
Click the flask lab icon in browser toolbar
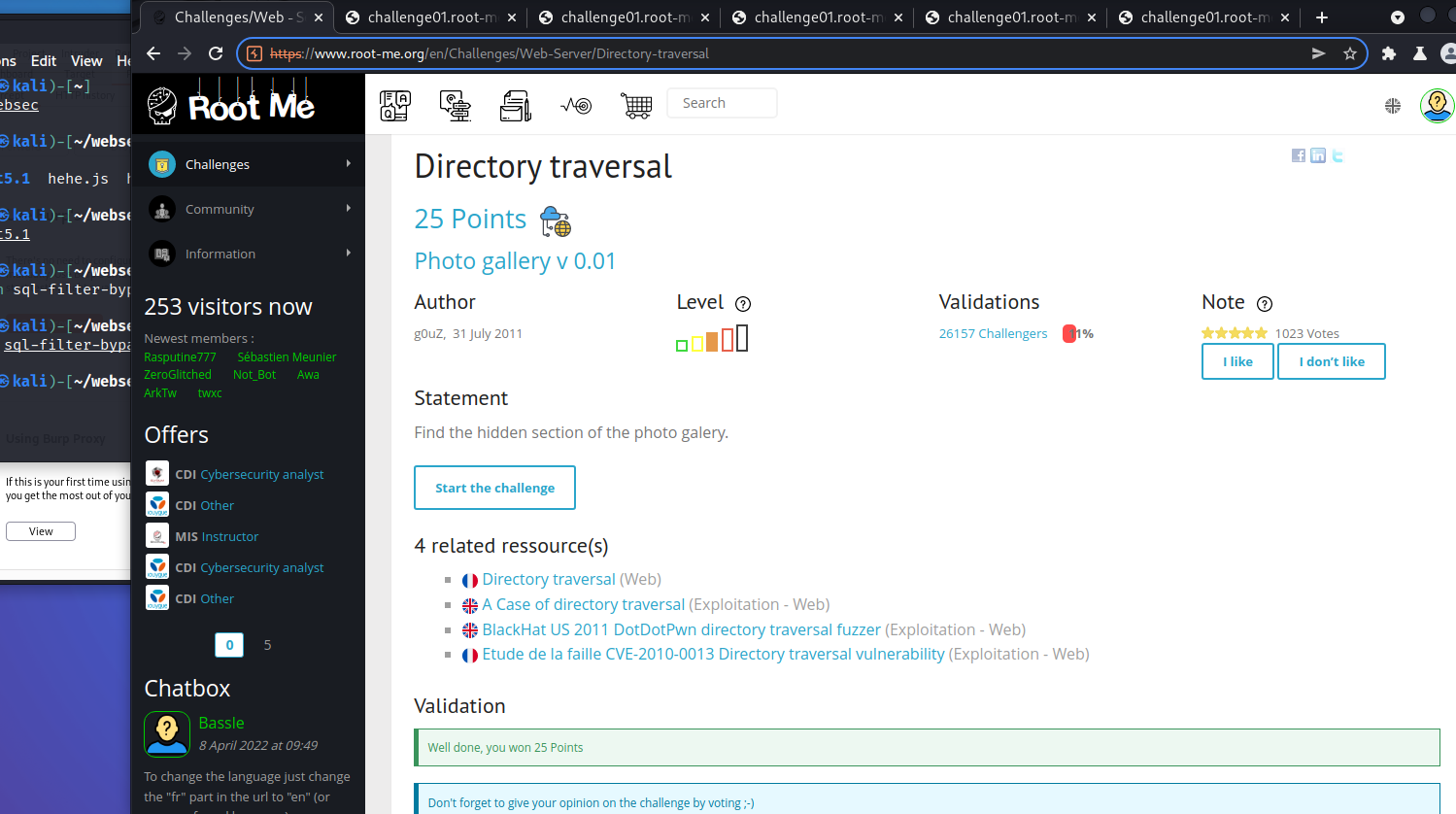1420,53
